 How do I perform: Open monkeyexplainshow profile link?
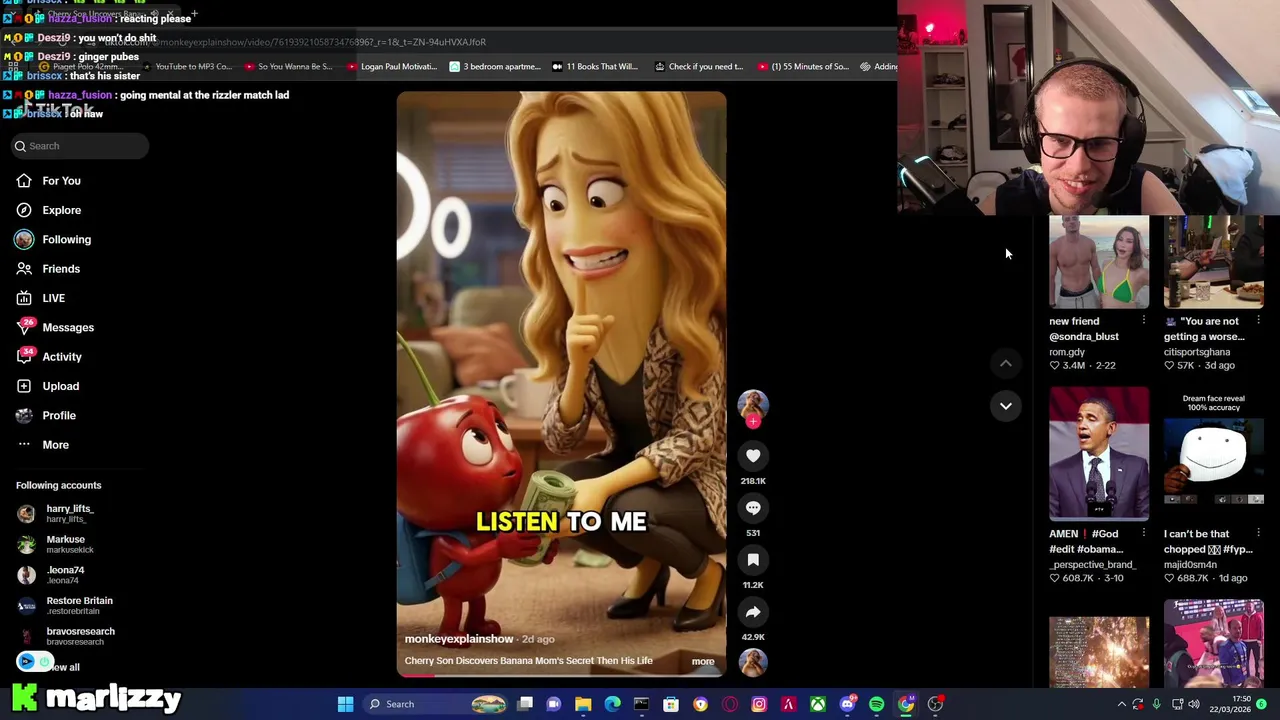pyautogui.click(x=459, y=639)
